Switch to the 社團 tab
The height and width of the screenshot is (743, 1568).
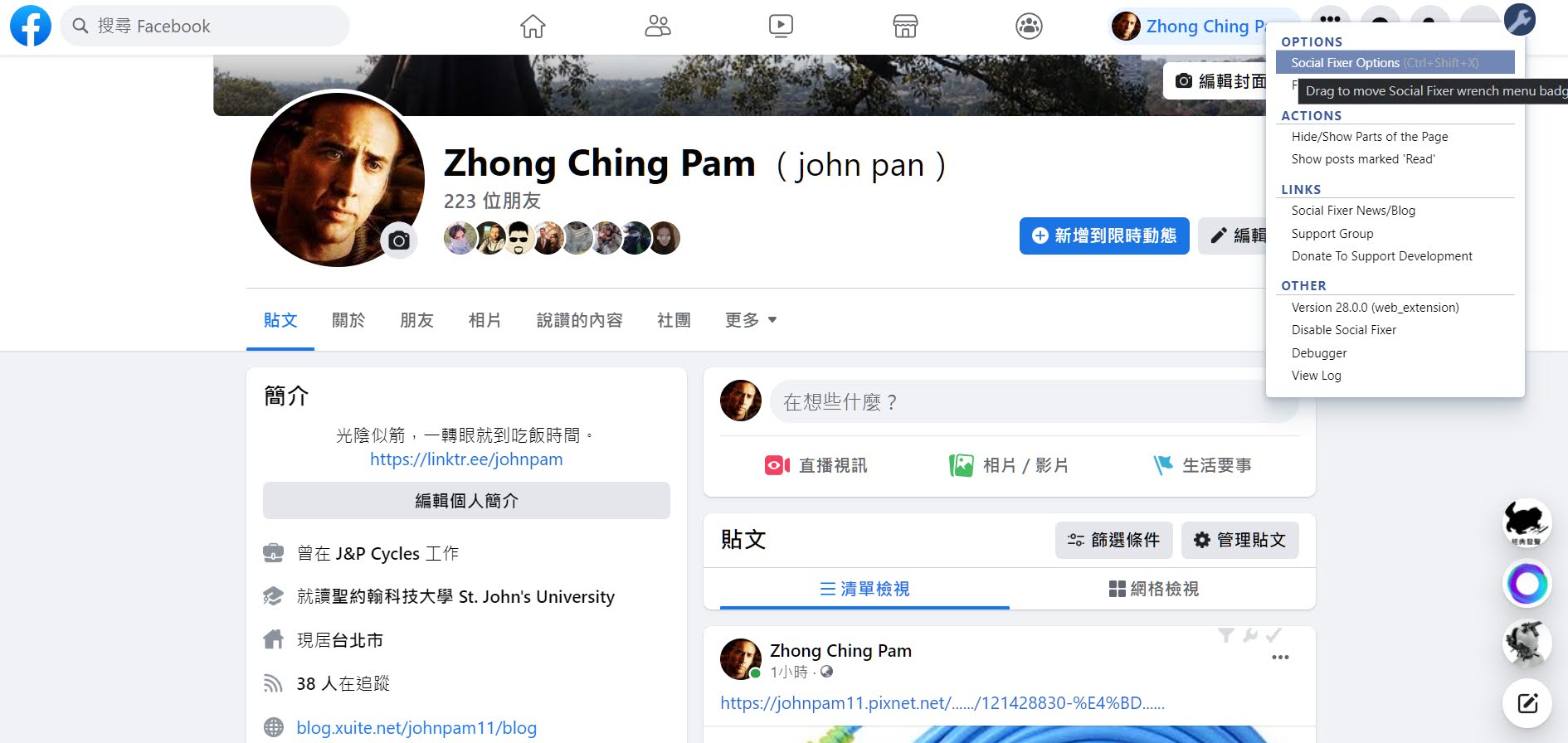(674, 320)
